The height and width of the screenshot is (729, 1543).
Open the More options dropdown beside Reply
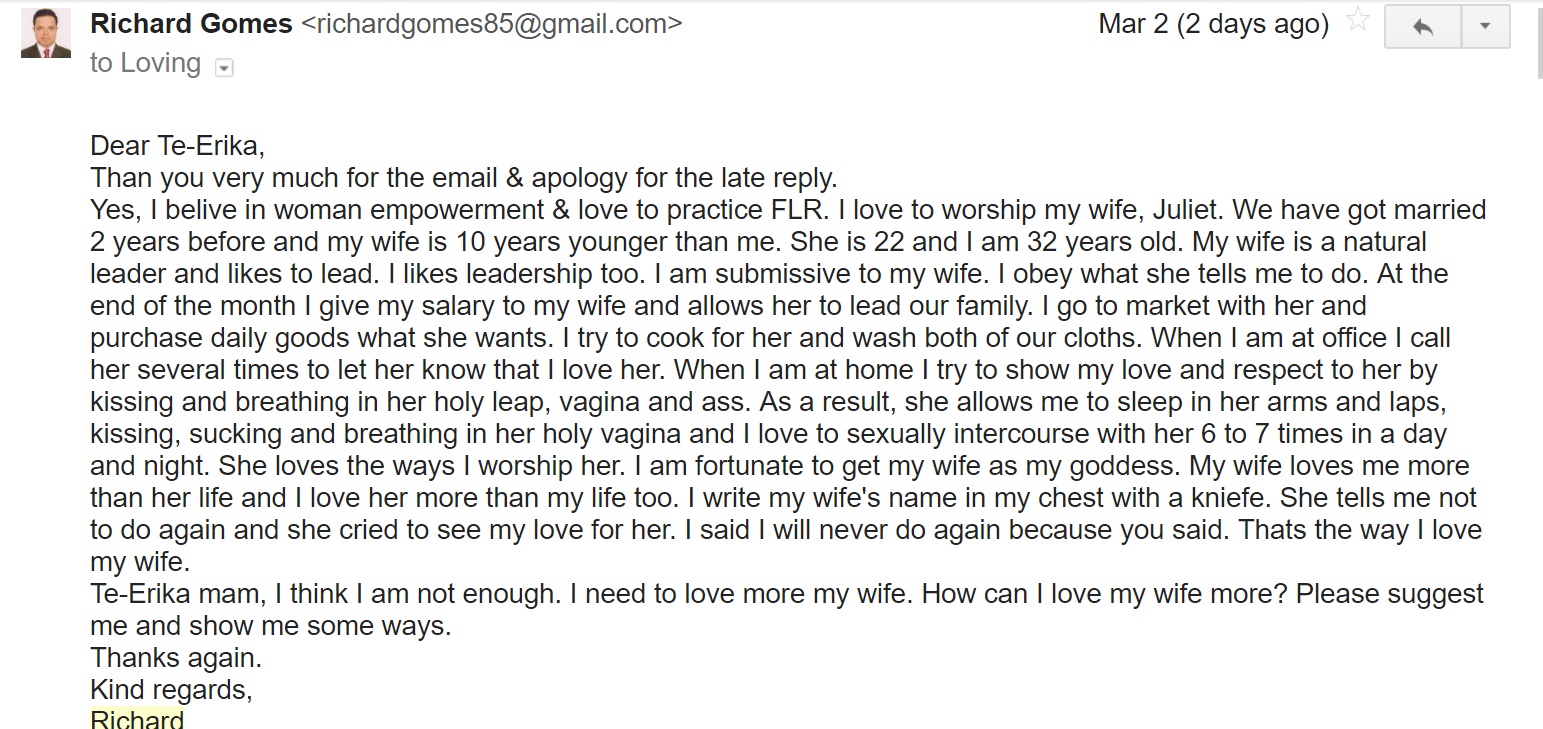click(1486, 27)
